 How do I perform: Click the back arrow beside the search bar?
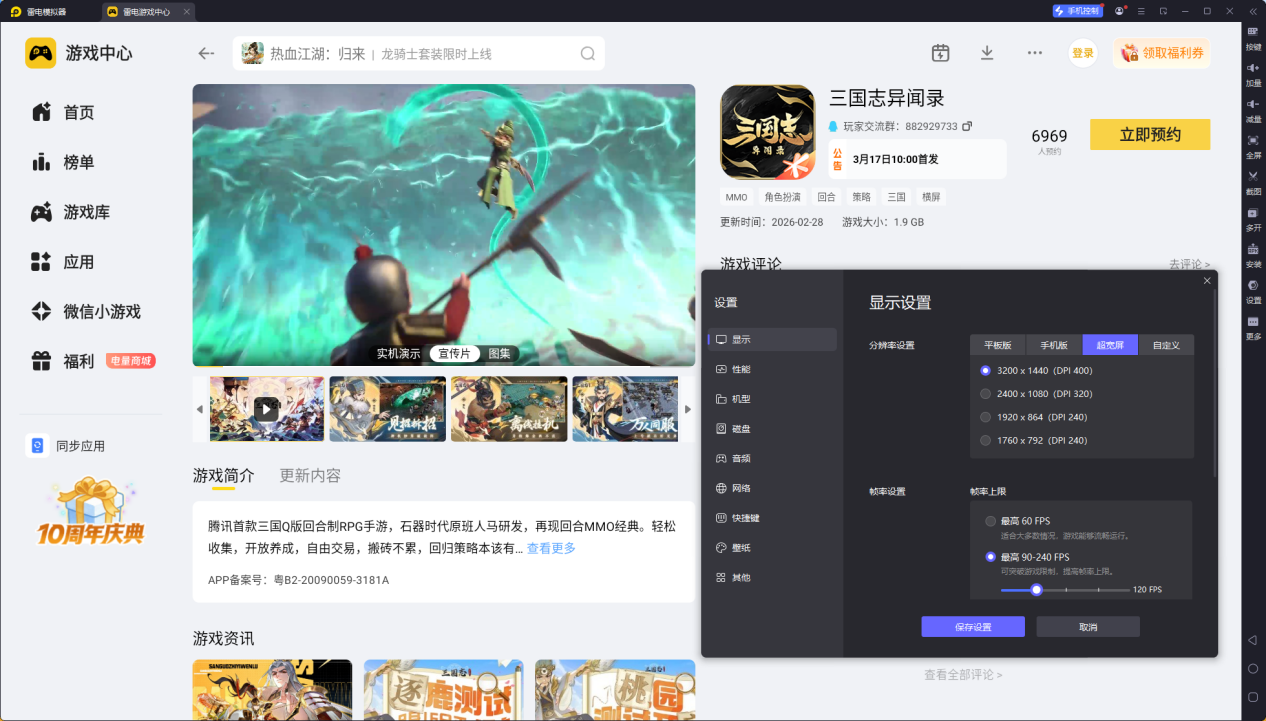point(207,54)
